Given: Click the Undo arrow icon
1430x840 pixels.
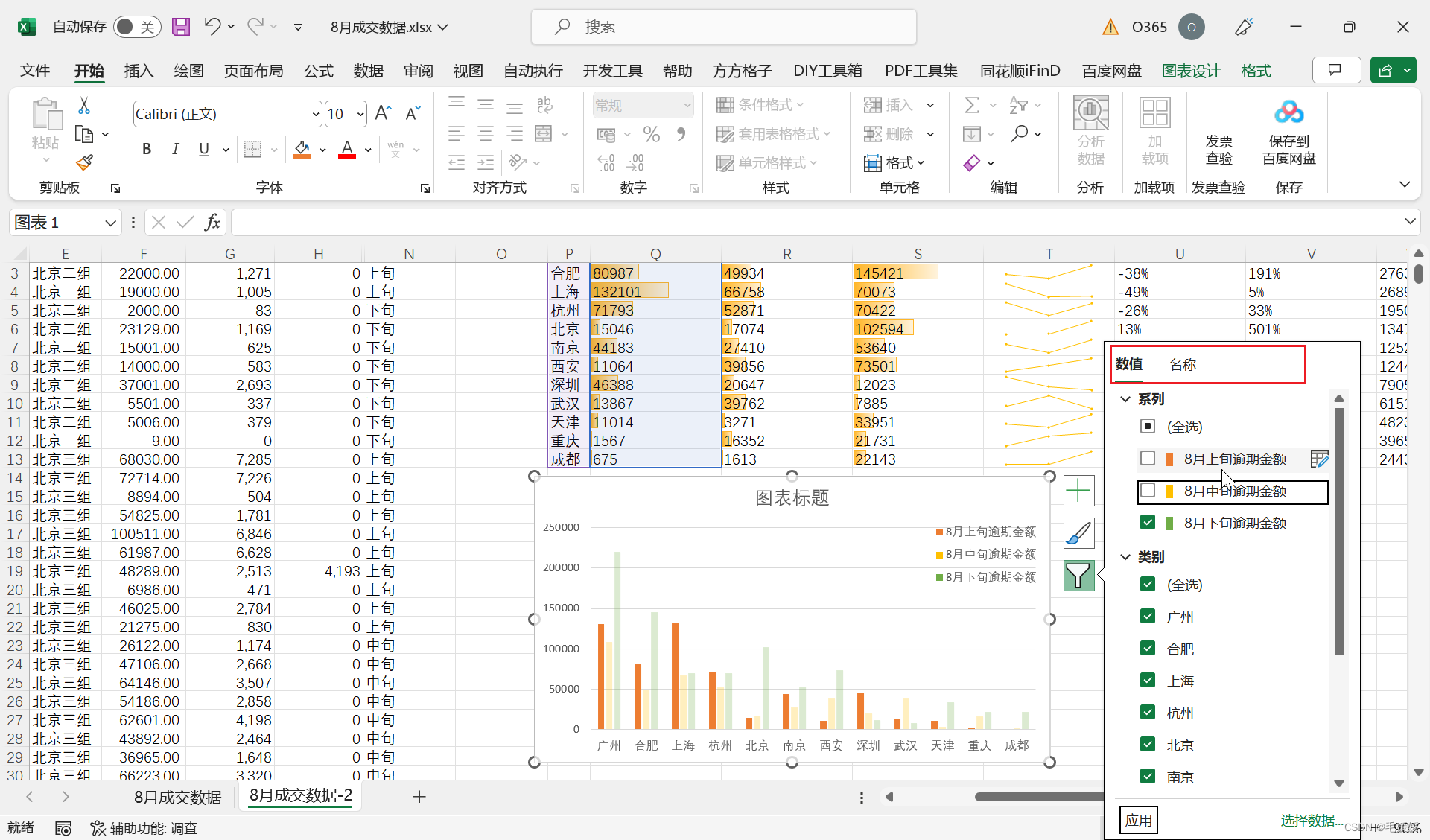Looking at the screenshot, I should (212, 27).
